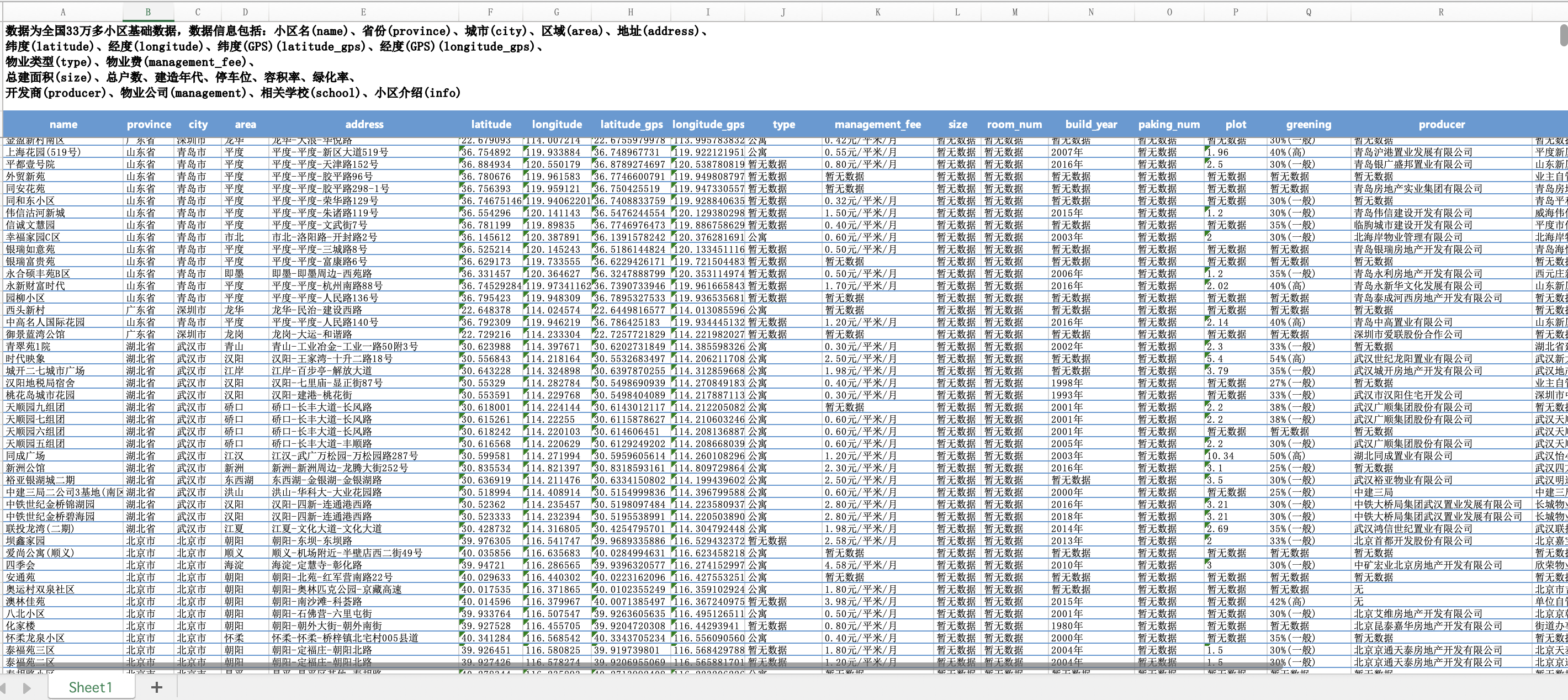Click the 'producer' header cell
This screenshot has height=700, width=1568.
[x=1441, y=124]
